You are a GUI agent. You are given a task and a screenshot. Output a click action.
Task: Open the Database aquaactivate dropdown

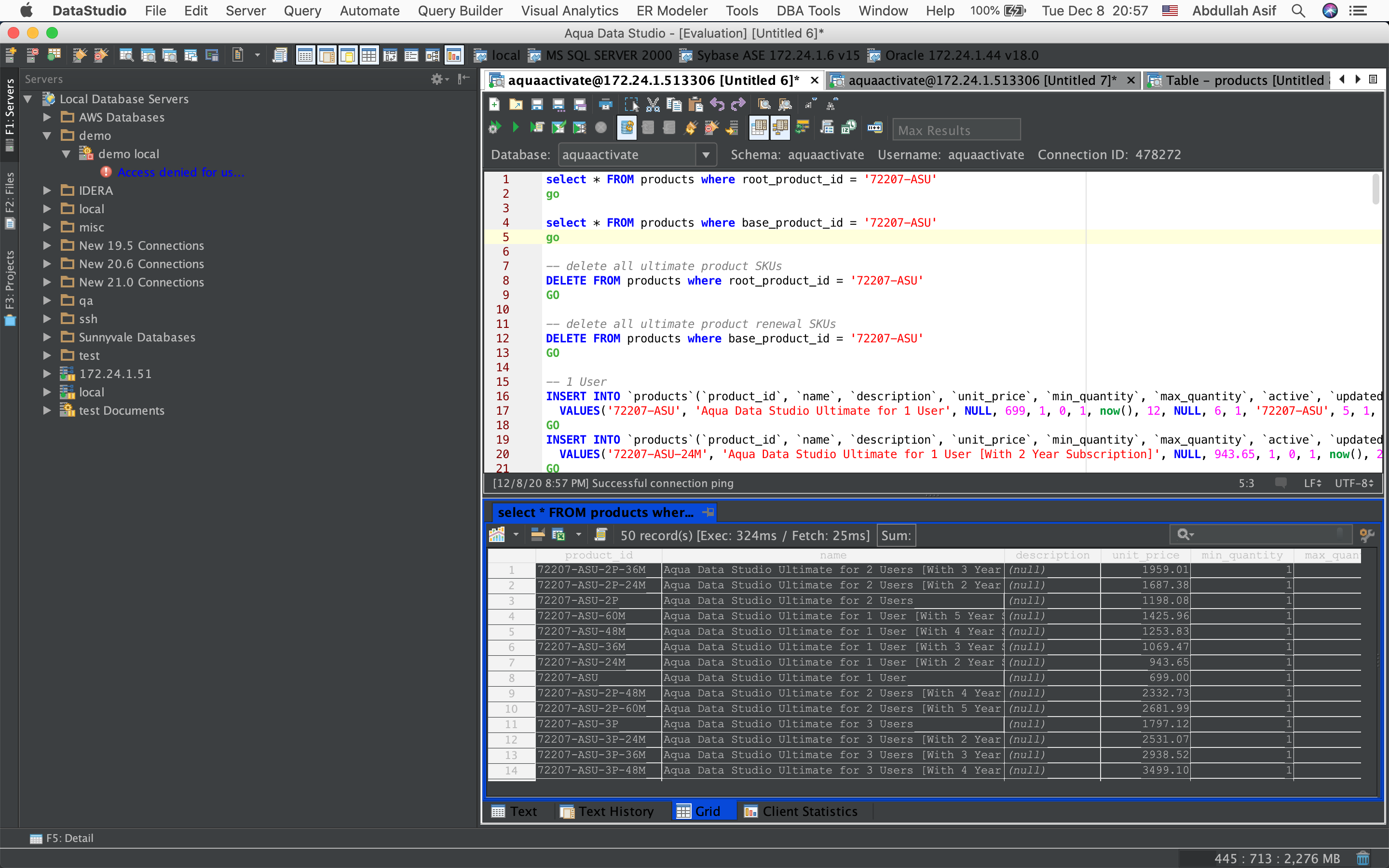[706, 155]
